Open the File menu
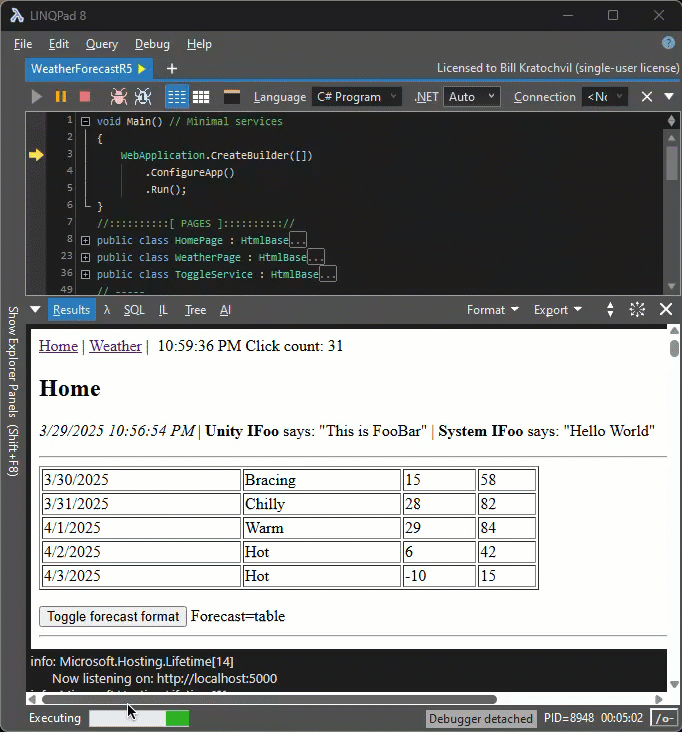Viewport: 682px width, 732px height. pos(23,44)
